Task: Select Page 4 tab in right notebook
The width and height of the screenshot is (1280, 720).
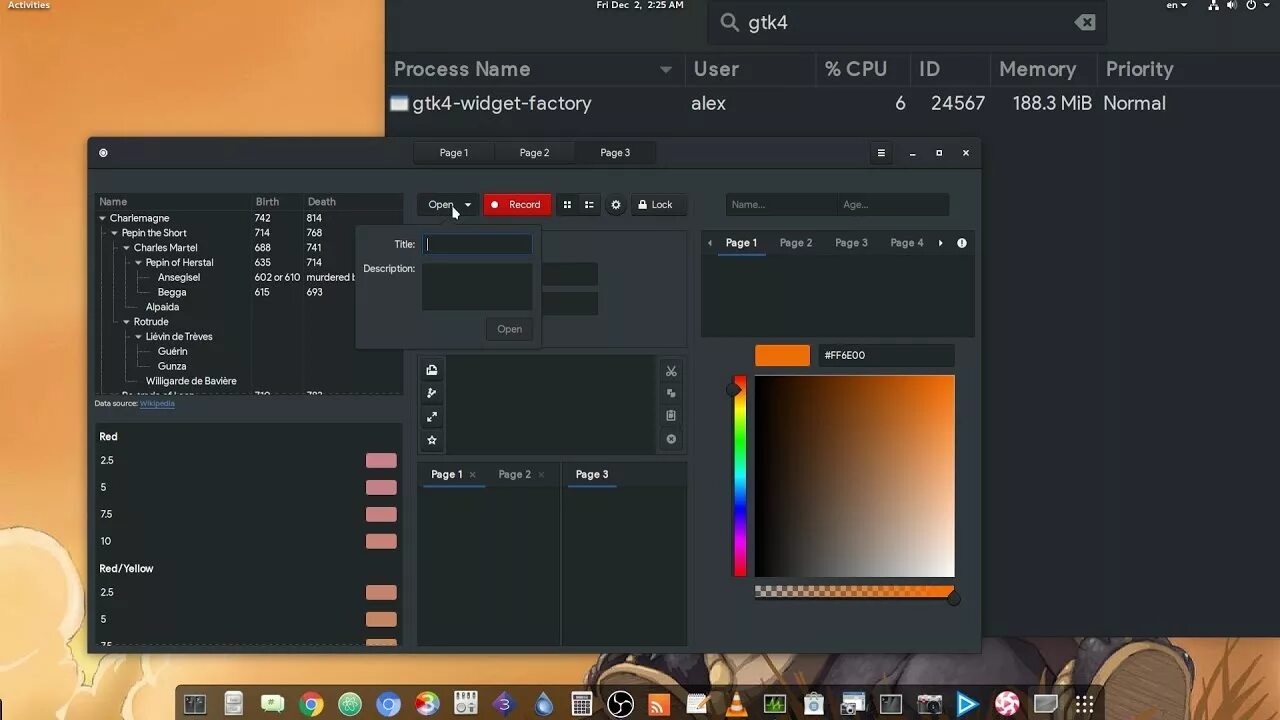Action: coord(907,243)
